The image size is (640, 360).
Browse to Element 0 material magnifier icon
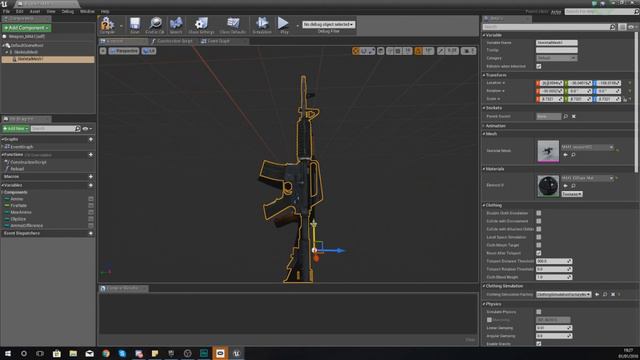click(573, 186)
